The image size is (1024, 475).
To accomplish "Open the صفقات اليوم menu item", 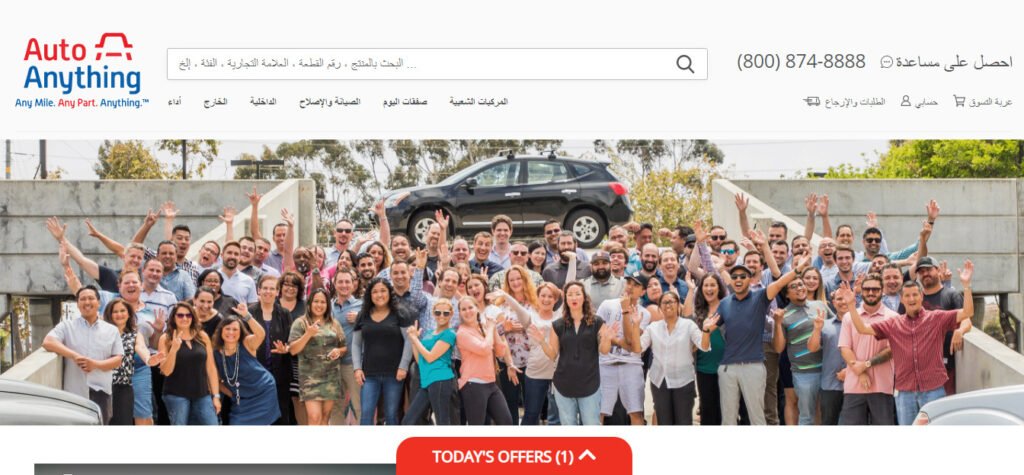I will (x=405, y=102).
